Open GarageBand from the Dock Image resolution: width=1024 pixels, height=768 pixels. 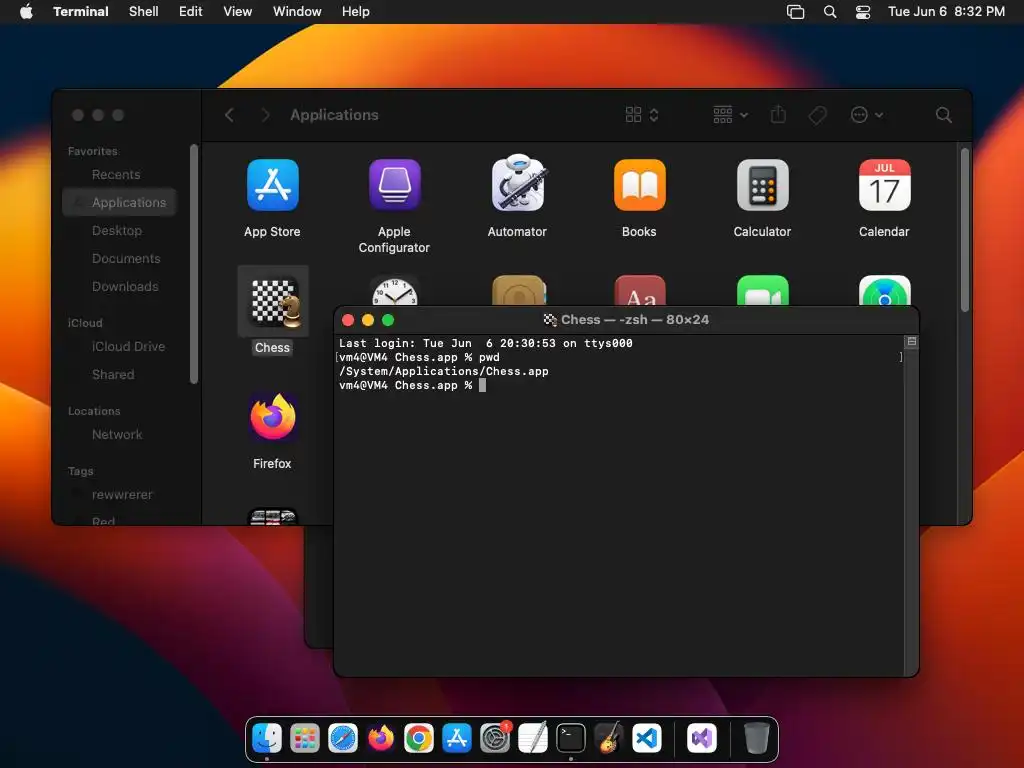(609, 738)
